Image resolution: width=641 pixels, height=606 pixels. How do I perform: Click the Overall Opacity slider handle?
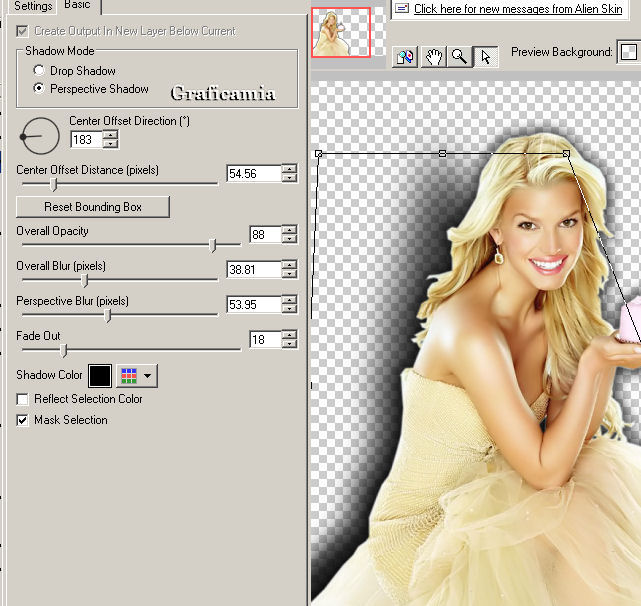tap(212, 245)
